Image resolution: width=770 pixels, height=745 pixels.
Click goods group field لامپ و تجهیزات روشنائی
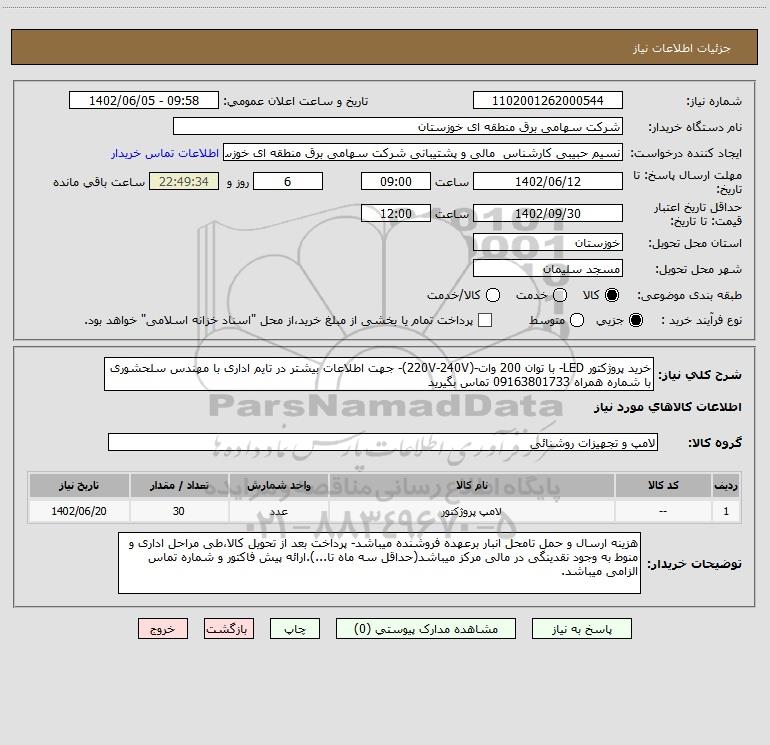383,442
